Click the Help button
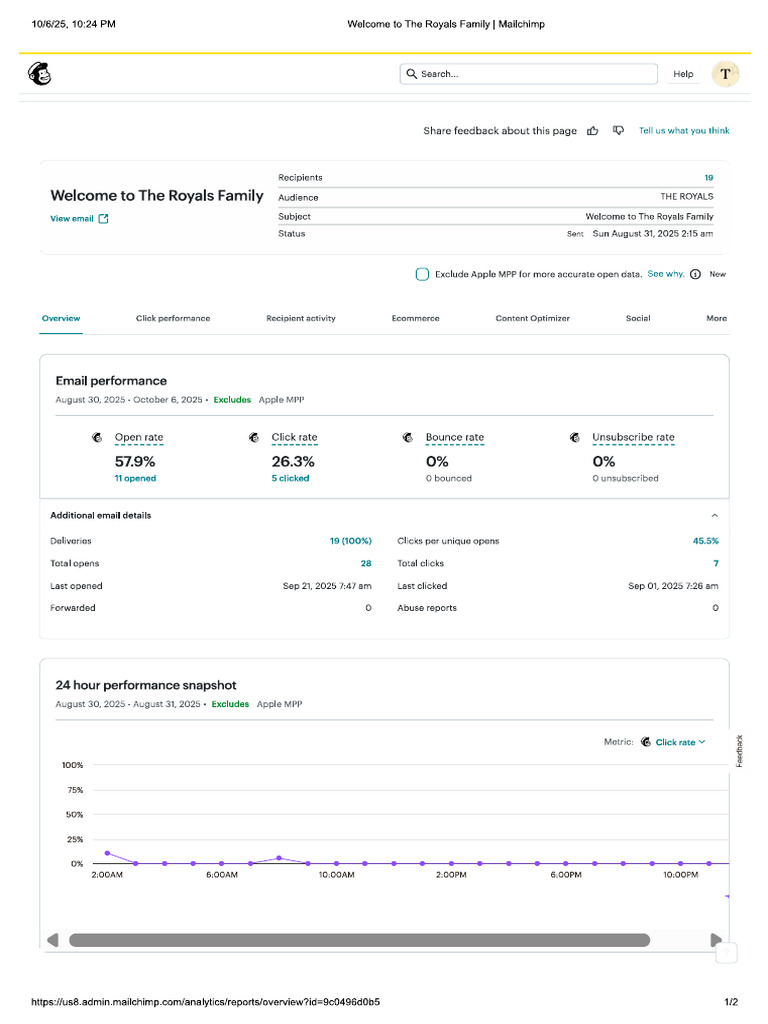The height and width of the screenshot is (1024, 768). (x=683, y=74)
